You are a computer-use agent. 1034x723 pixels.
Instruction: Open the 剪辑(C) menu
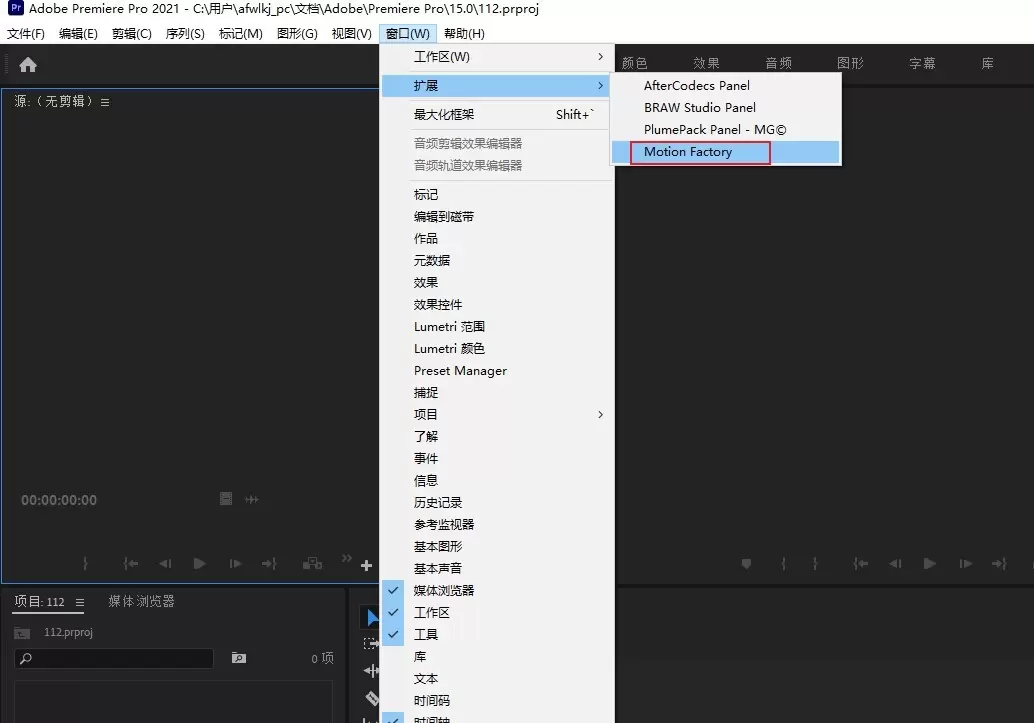[132, 34]
